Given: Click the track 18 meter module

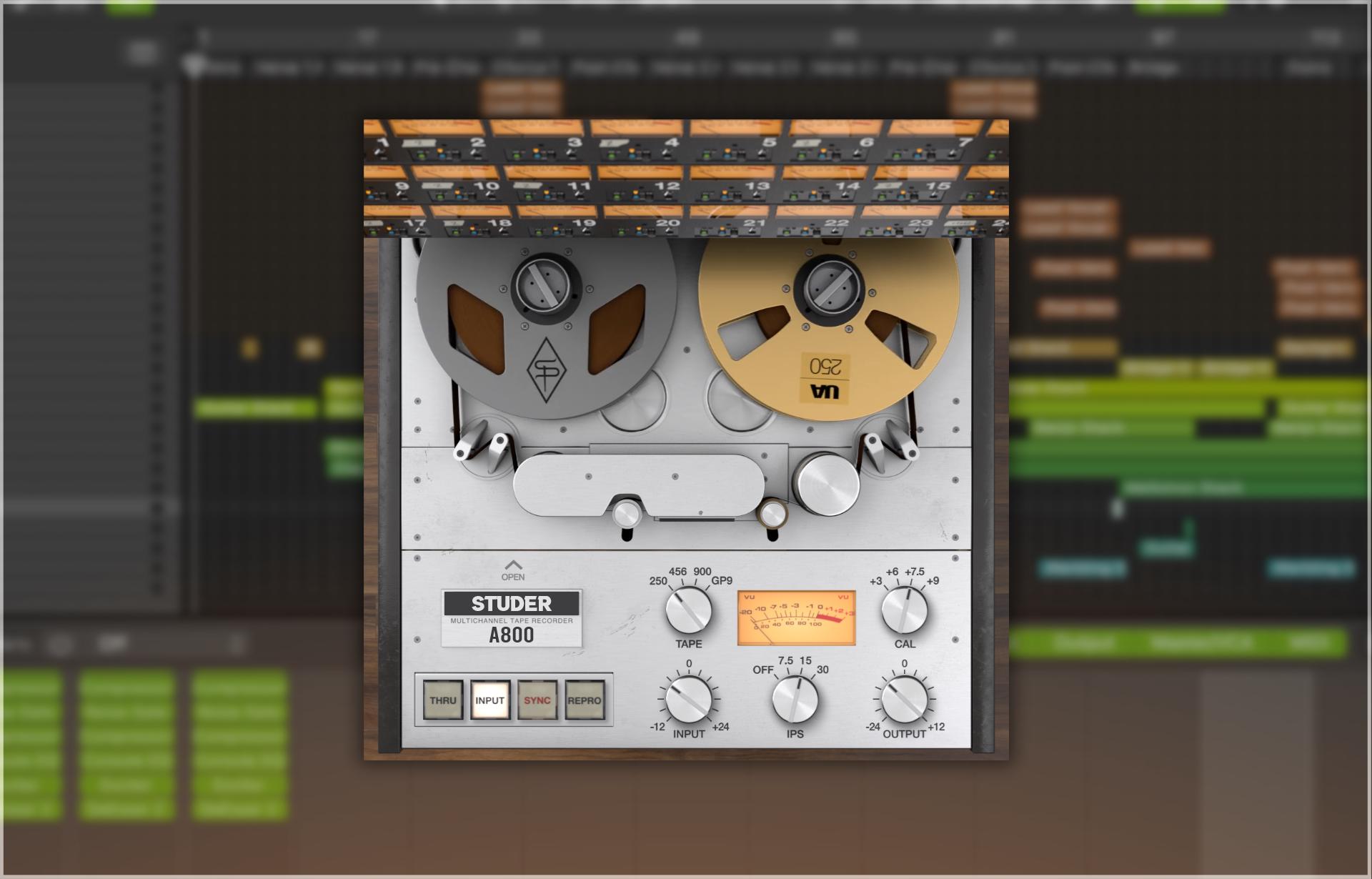Looking at the screenshot, I should (x=470, y=221).
